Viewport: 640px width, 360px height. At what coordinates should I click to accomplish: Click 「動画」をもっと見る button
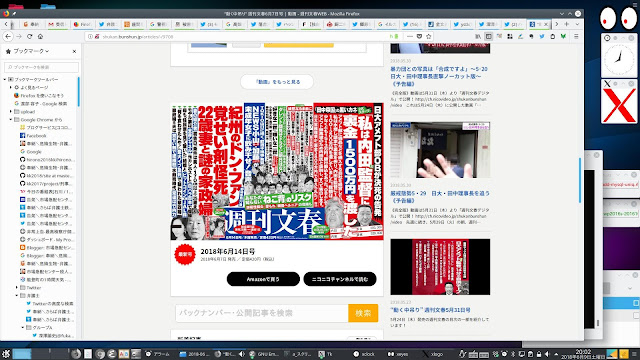point(277,82)
